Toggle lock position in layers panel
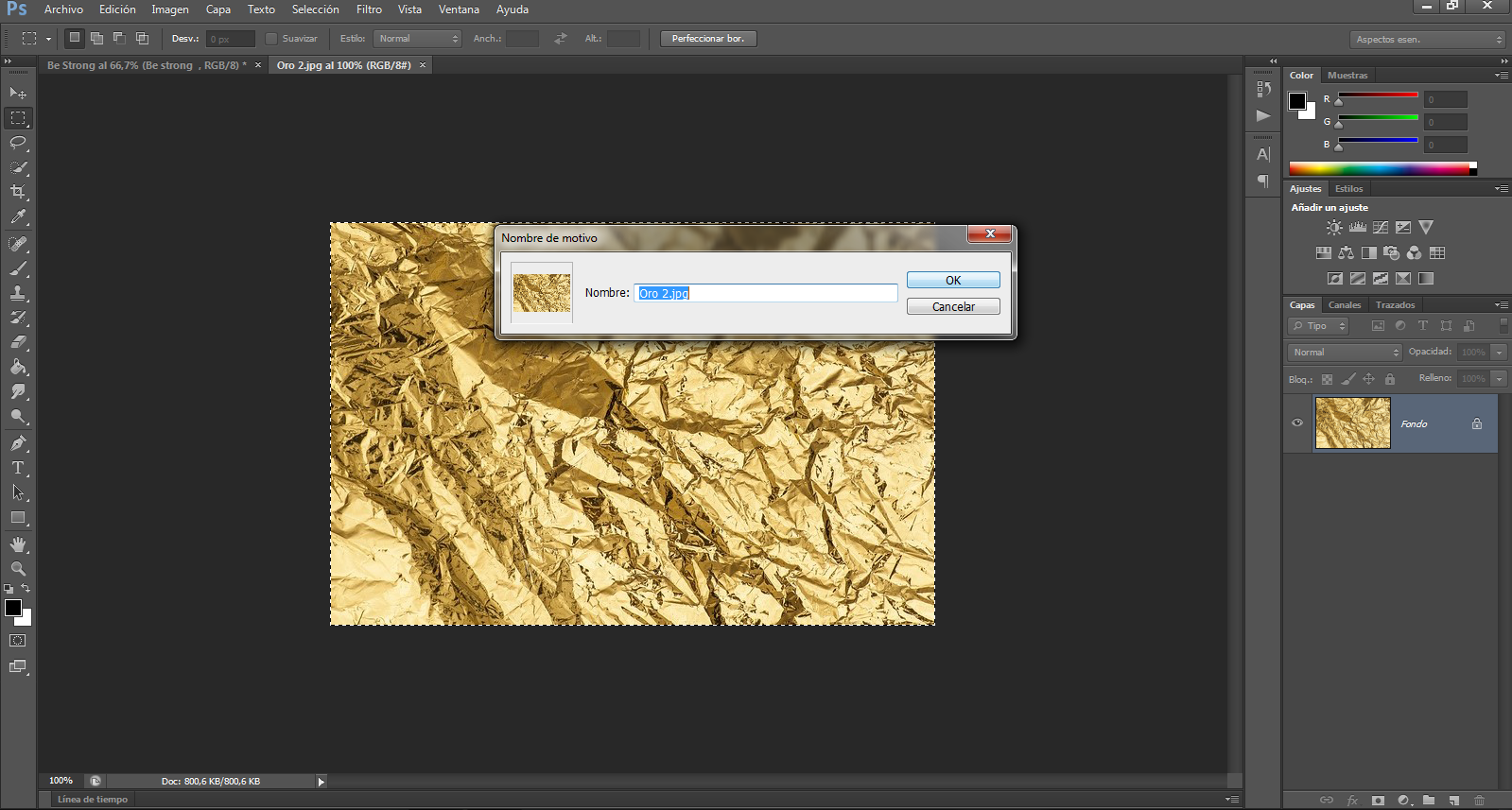Screen dimensions: 1512x810 (1368, 379)
